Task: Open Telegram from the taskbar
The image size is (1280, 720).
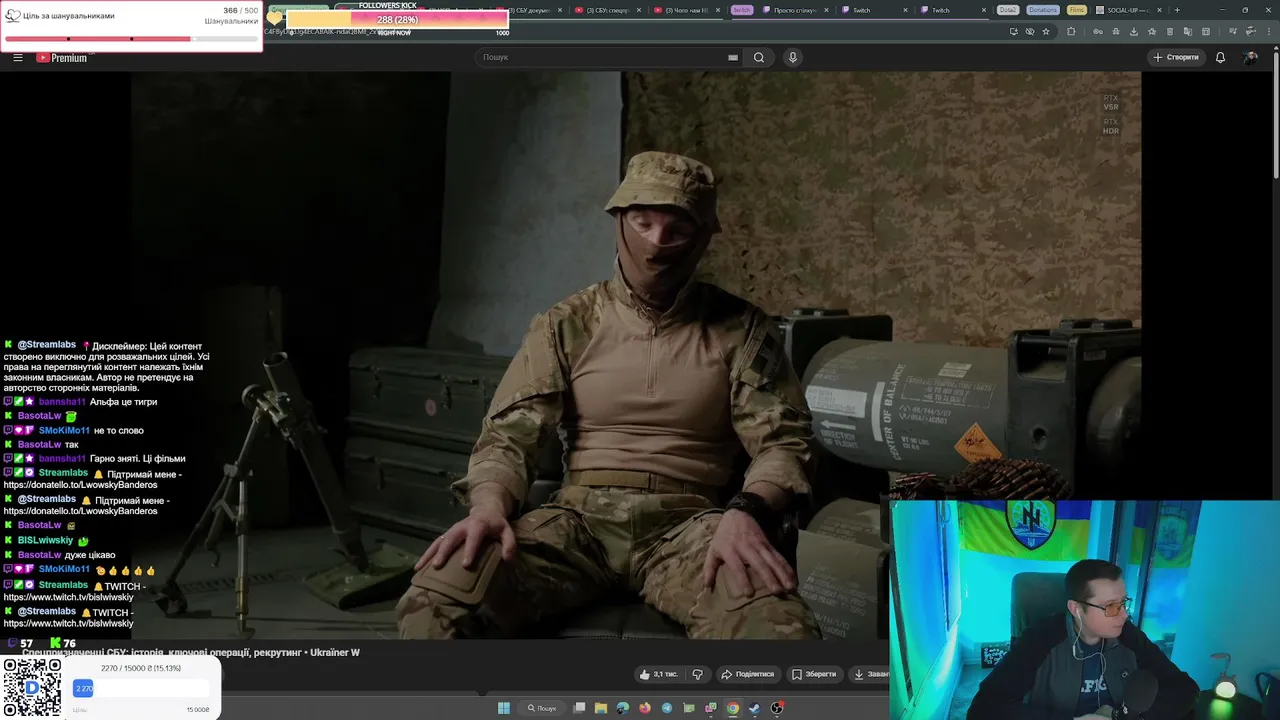Action: pyautogui.click(x=667, y=708)
